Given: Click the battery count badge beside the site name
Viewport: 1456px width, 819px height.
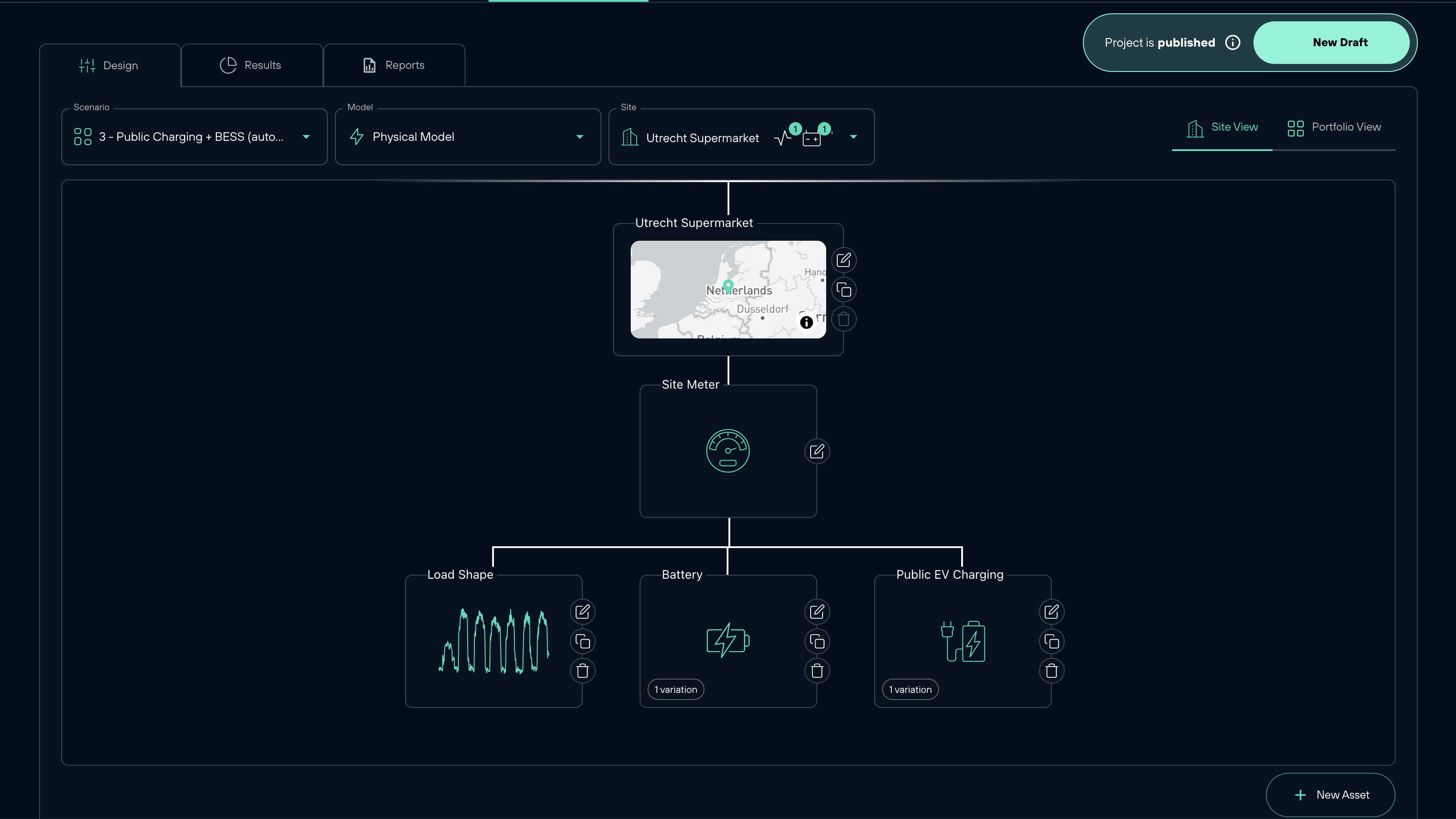Looking at the screenshot, I should point(825,129).
